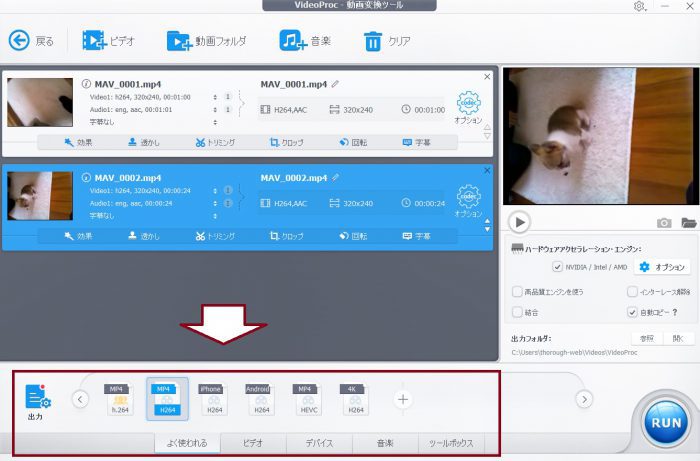Select the iPhone H264 output preset
This screenshot has width=700, height=461.
tap(214, 399)
